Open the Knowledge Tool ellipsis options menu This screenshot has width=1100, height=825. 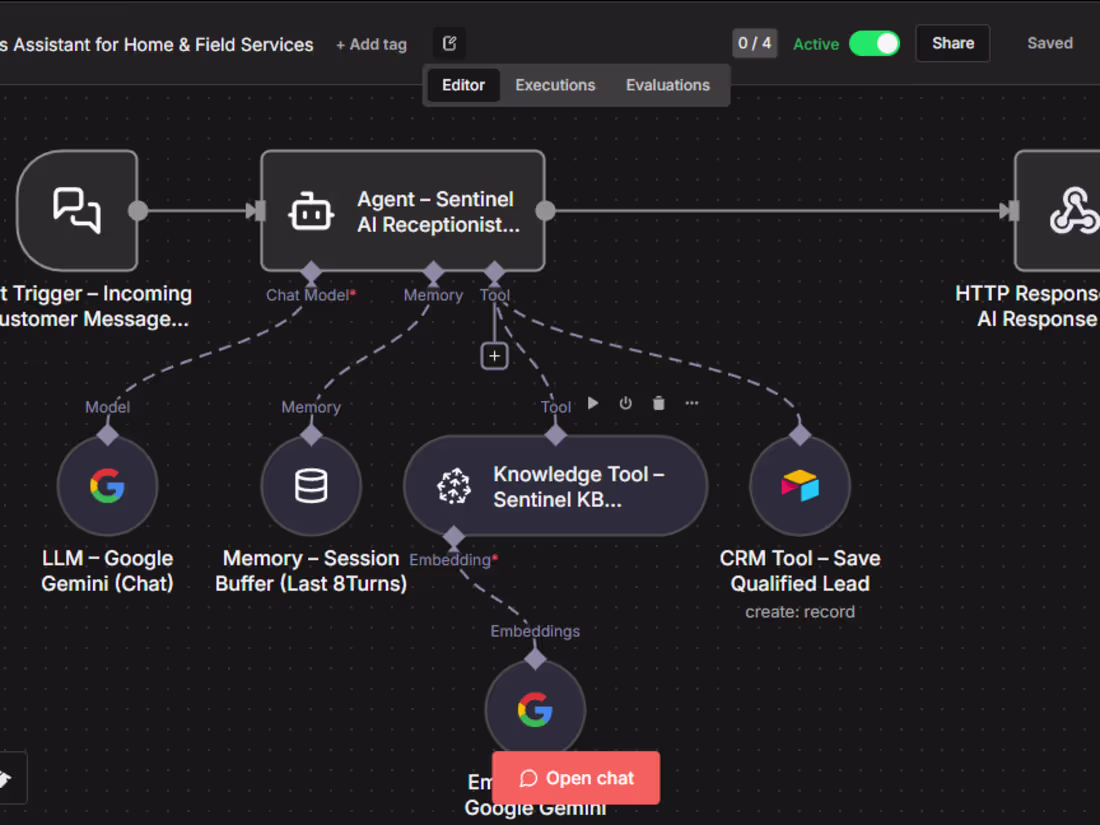[x=691, y=403]
